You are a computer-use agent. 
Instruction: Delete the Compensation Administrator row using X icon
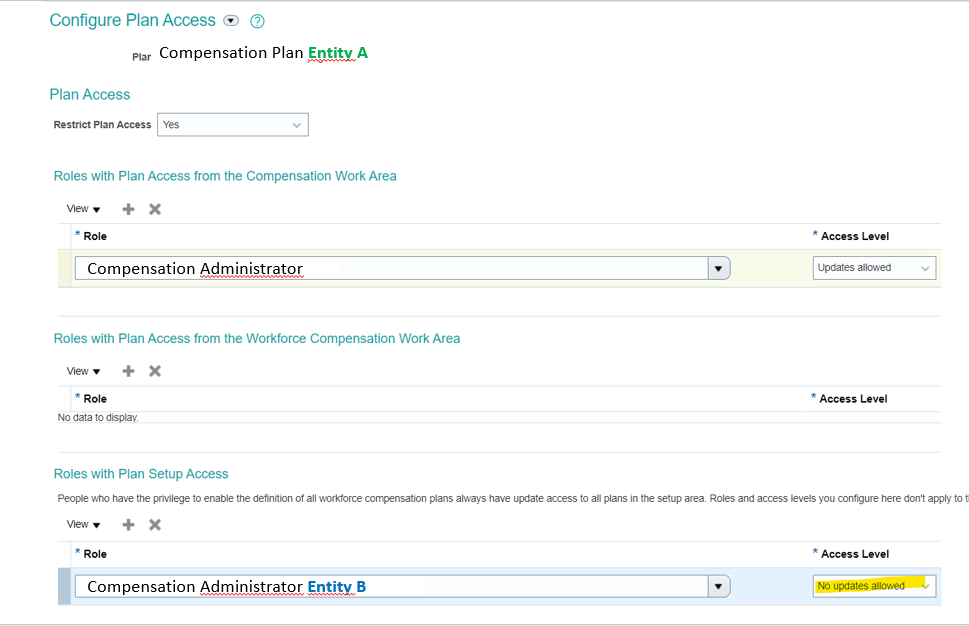[154, 208]
